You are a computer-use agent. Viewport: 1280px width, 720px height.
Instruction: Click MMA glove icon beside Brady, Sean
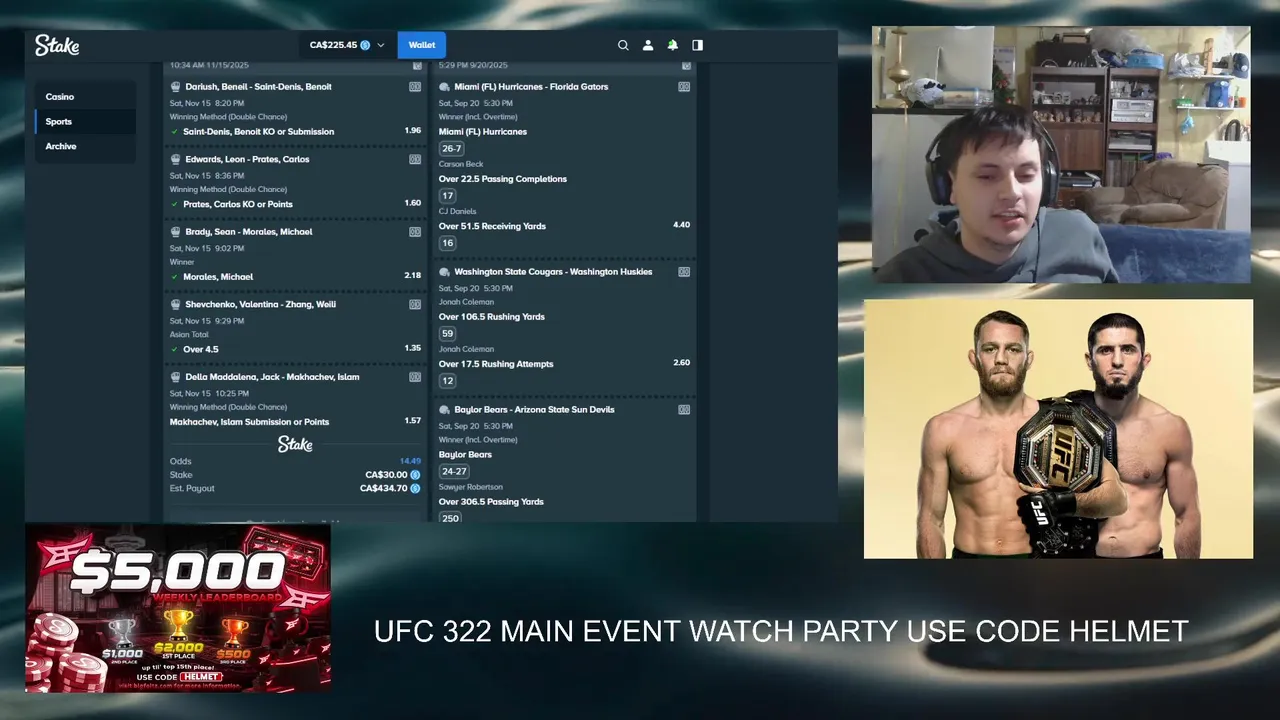point(175,232)
